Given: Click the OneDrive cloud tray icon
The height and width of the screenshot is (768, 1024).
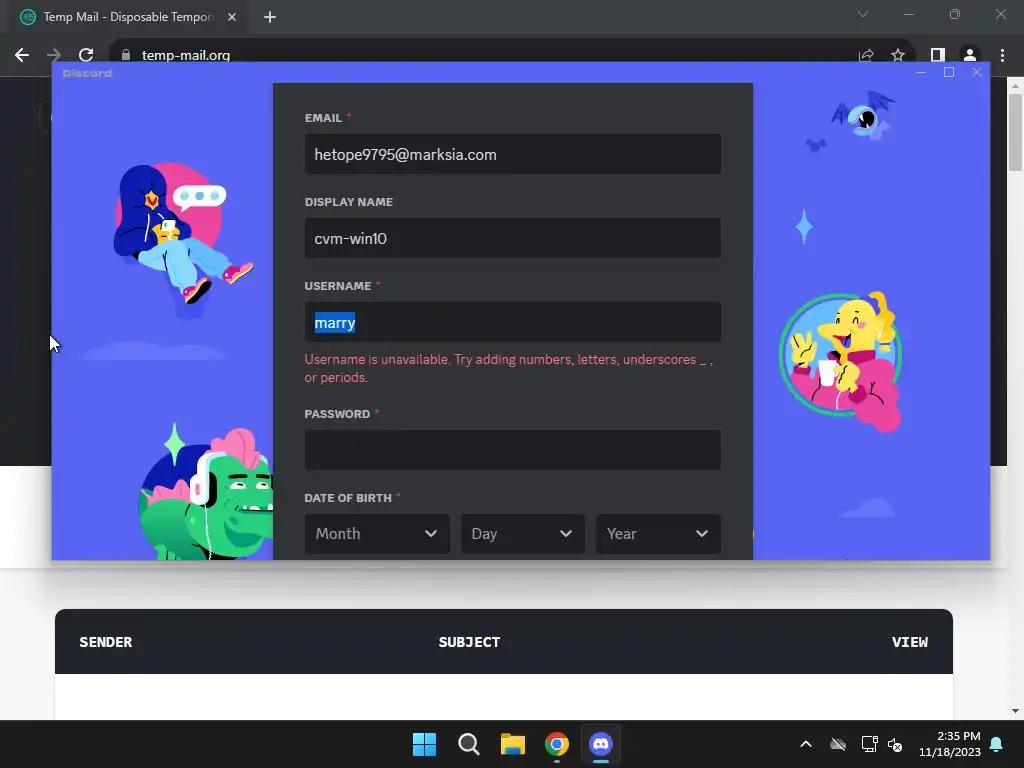Looking at the screenshot, I should click(838, 744).
